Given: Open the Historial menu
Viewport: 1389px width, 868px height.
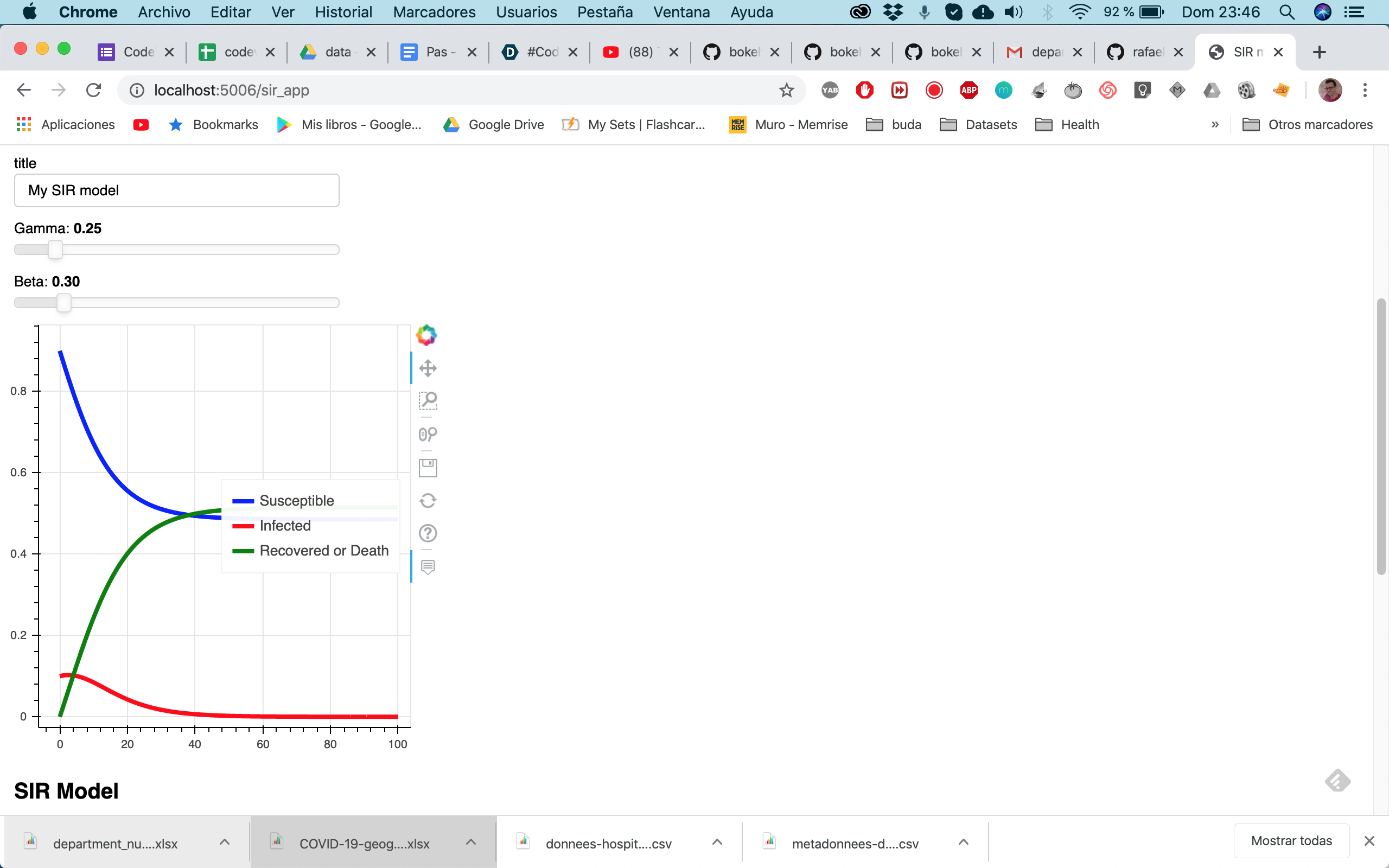Looking at the screenshot, I should coord(343,12).
